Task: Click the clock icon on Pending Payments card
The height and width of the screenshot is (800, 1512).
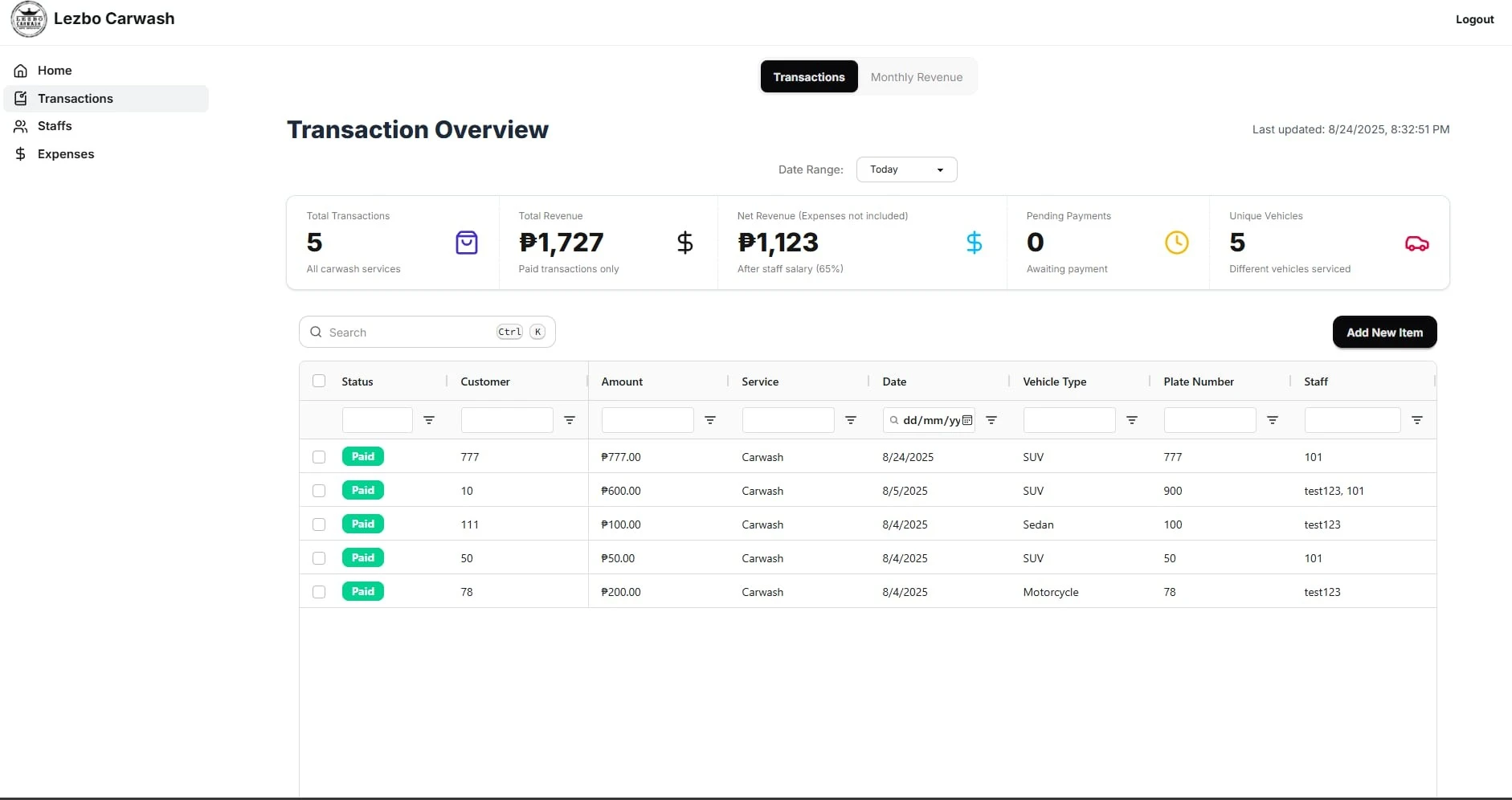Action: (x=1176, y=242)
